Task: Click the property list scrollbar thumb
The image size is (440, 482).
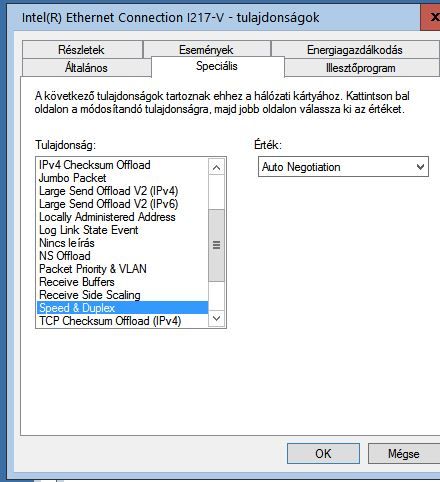Action: (x=216, y=245)
